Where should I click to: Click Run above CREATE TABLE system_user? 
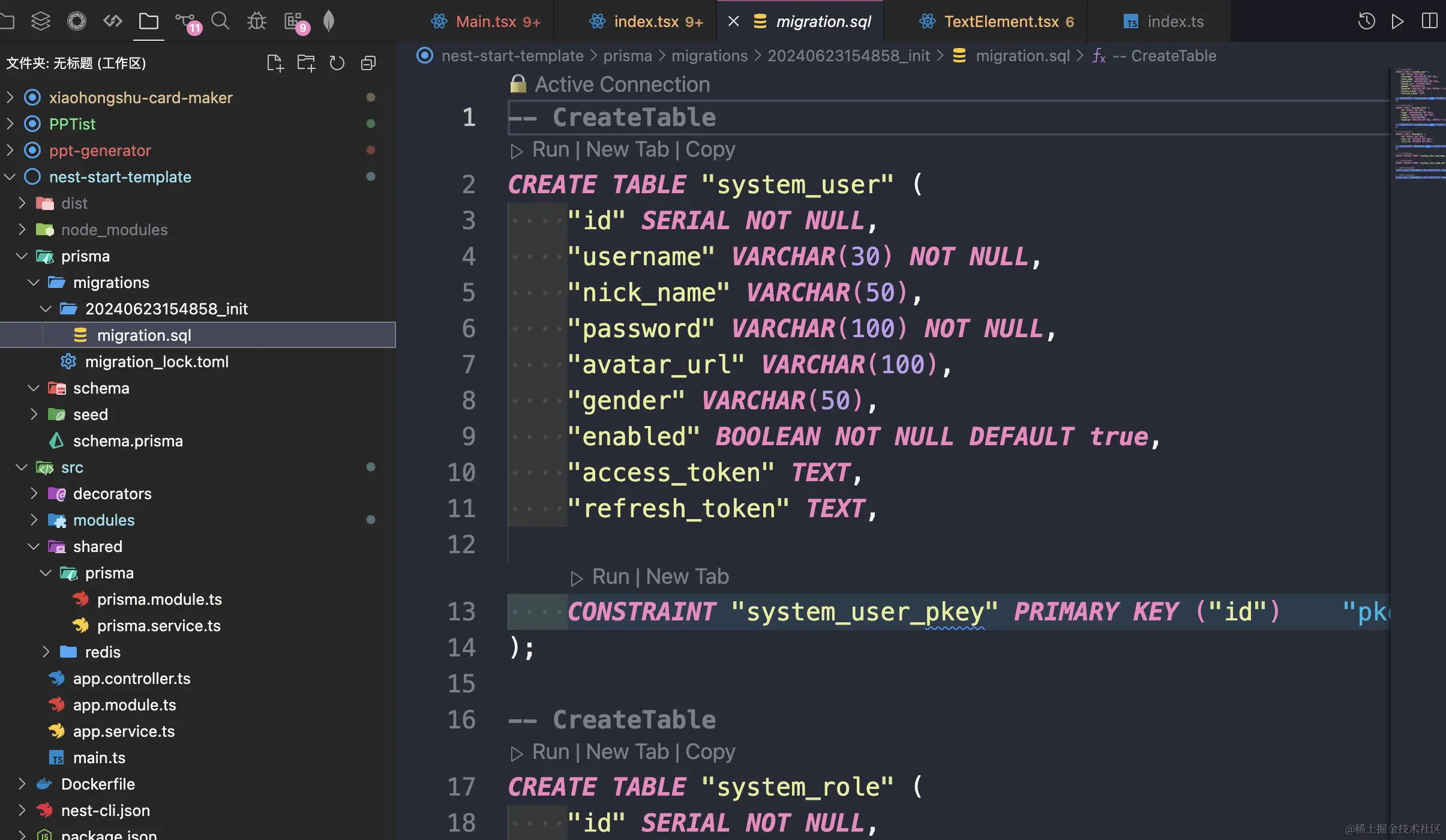pyautogui.click(x=550, y=149)
